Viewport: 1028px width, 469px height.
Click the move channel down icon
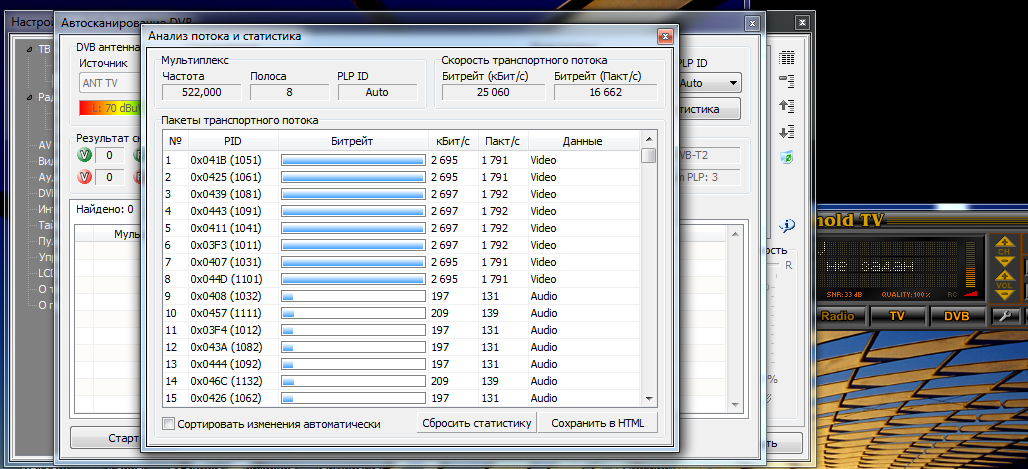click(x=786, y=131)
